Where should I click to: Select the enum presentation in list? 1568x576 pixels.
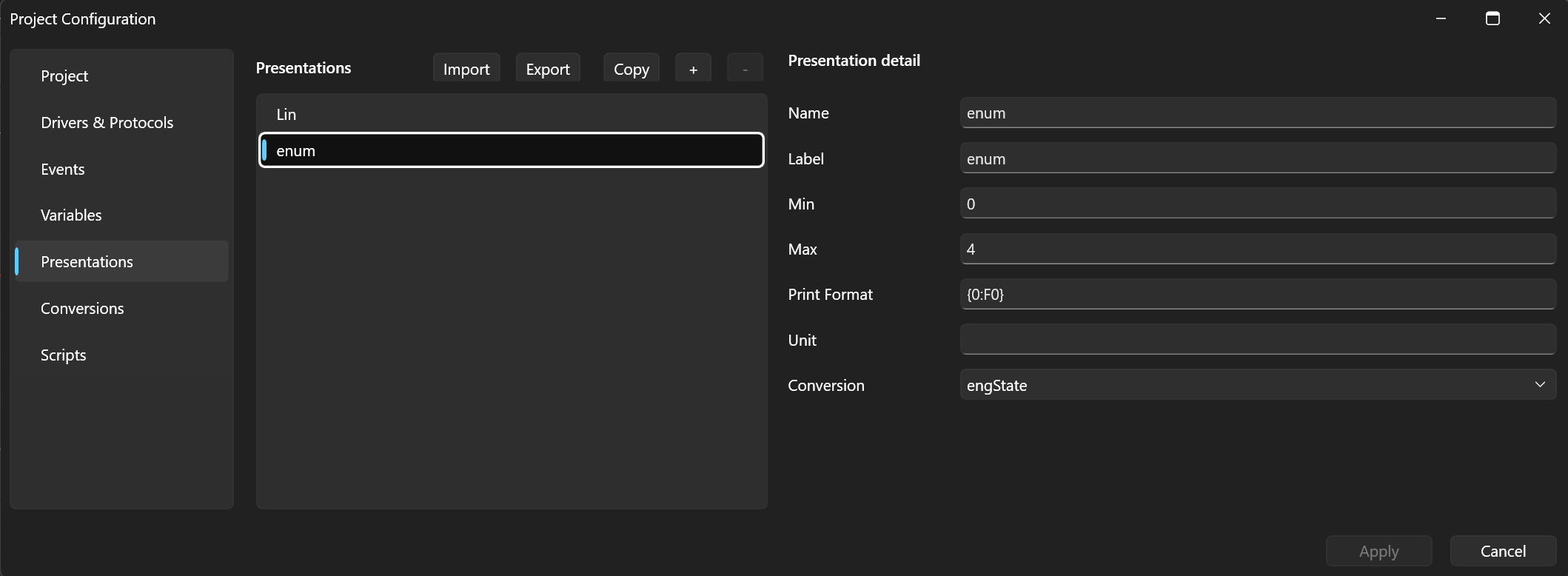click(x=512, y=150)
